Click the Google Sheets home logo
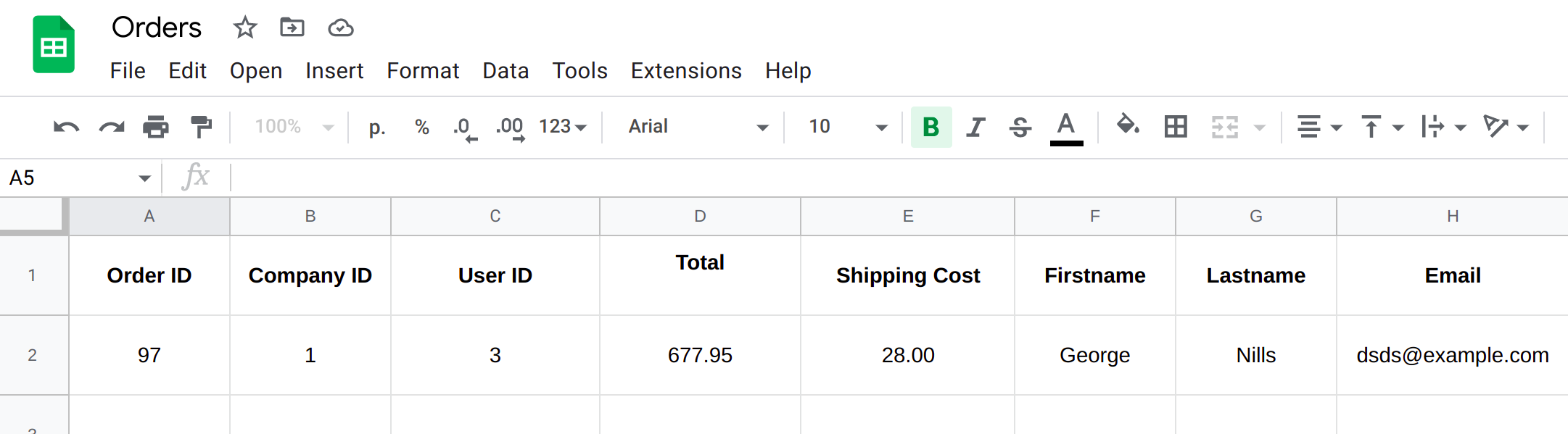The image size is (1568, 434). click(54, 44)
